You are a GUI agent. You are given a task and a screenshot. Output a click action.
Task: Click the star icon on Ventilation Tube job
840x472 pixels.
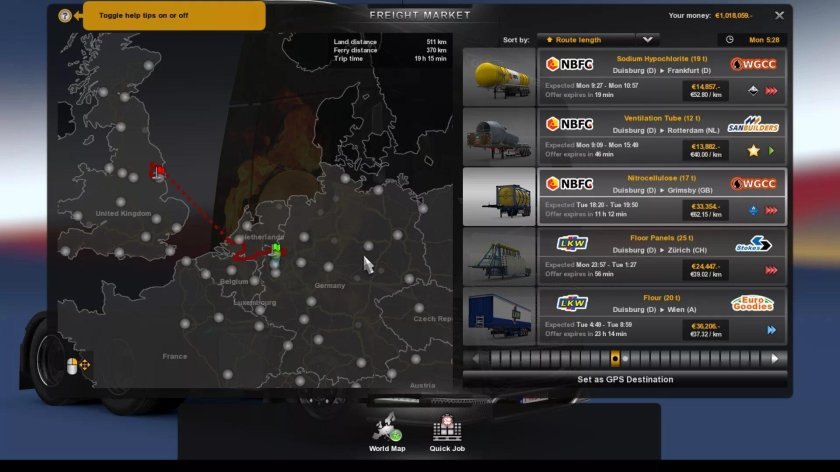tap(753, 151)
